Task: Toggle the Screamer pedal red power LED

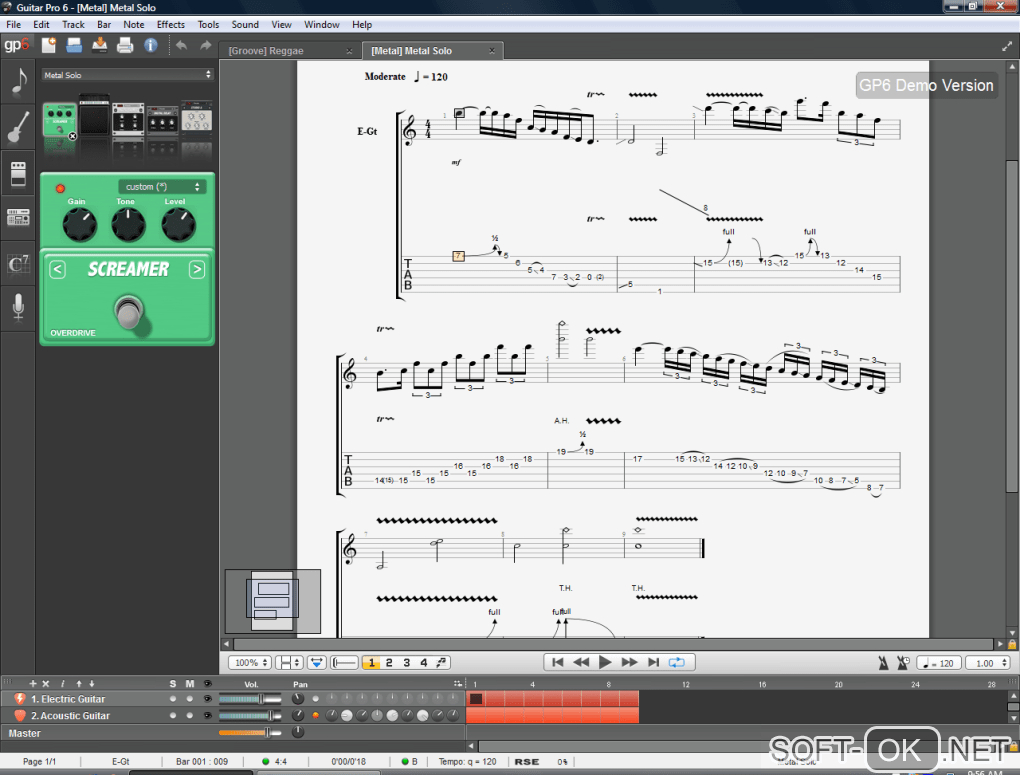Action: click(x=60, y=189)
